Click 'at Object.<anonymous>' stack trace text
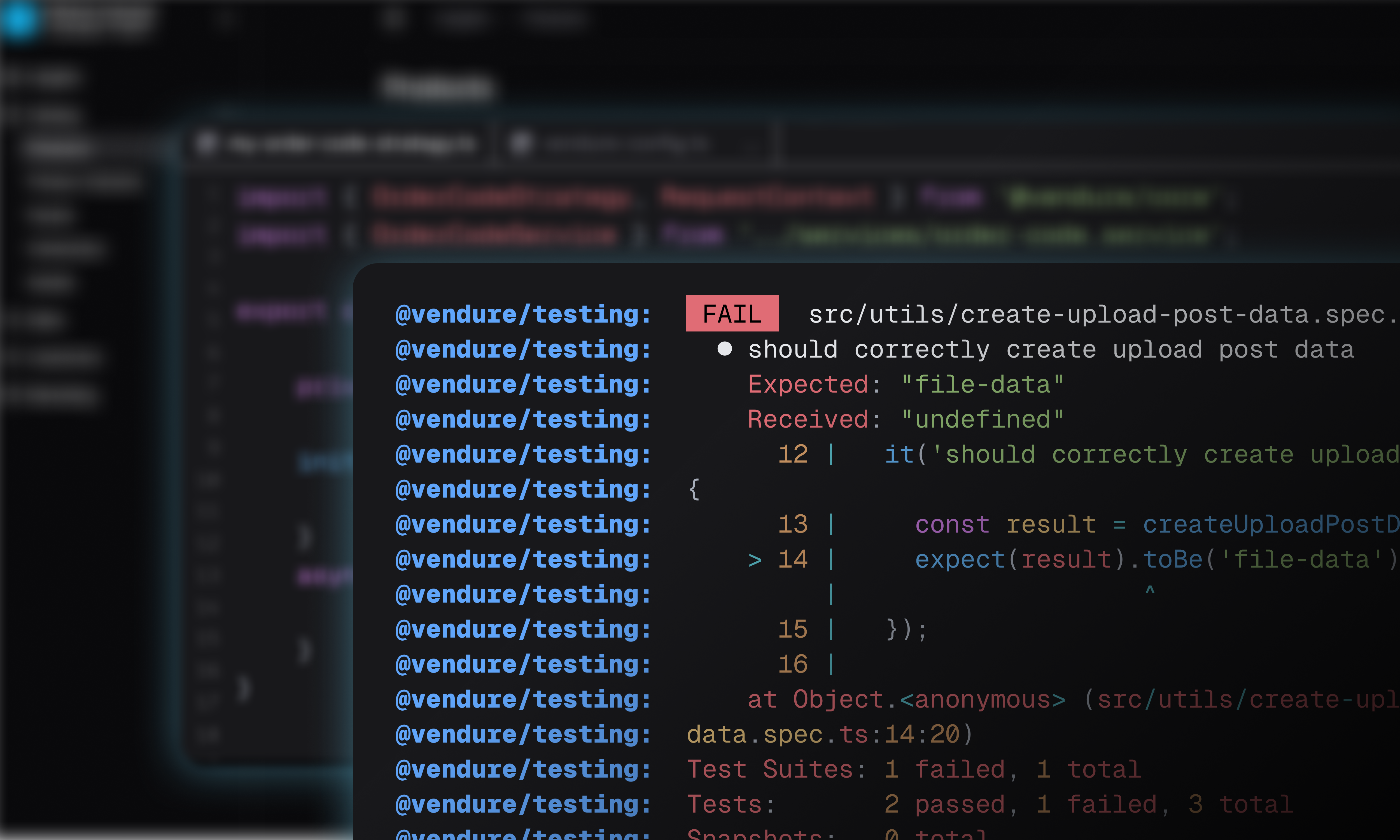The height and width of the screenshot is (840, 1400). [x=907, y=700]
